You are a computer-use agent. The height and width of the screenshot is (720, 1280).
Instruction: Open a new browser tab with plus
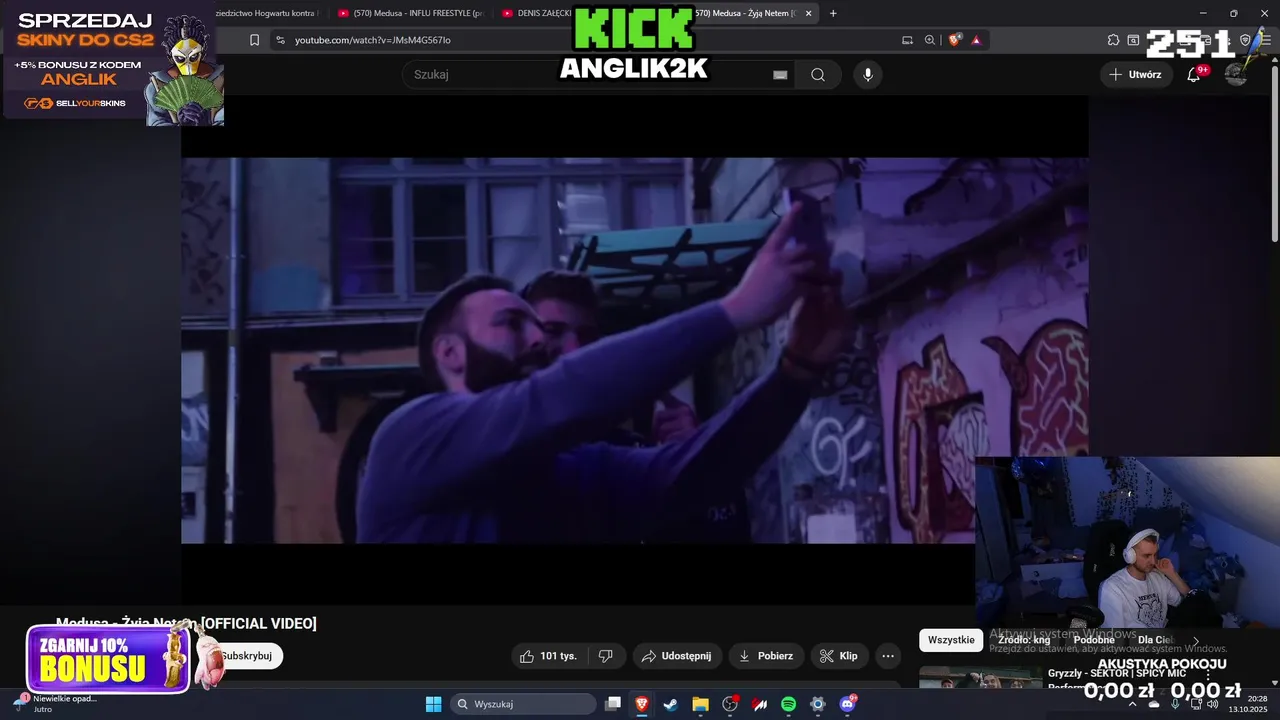[833, 13]
